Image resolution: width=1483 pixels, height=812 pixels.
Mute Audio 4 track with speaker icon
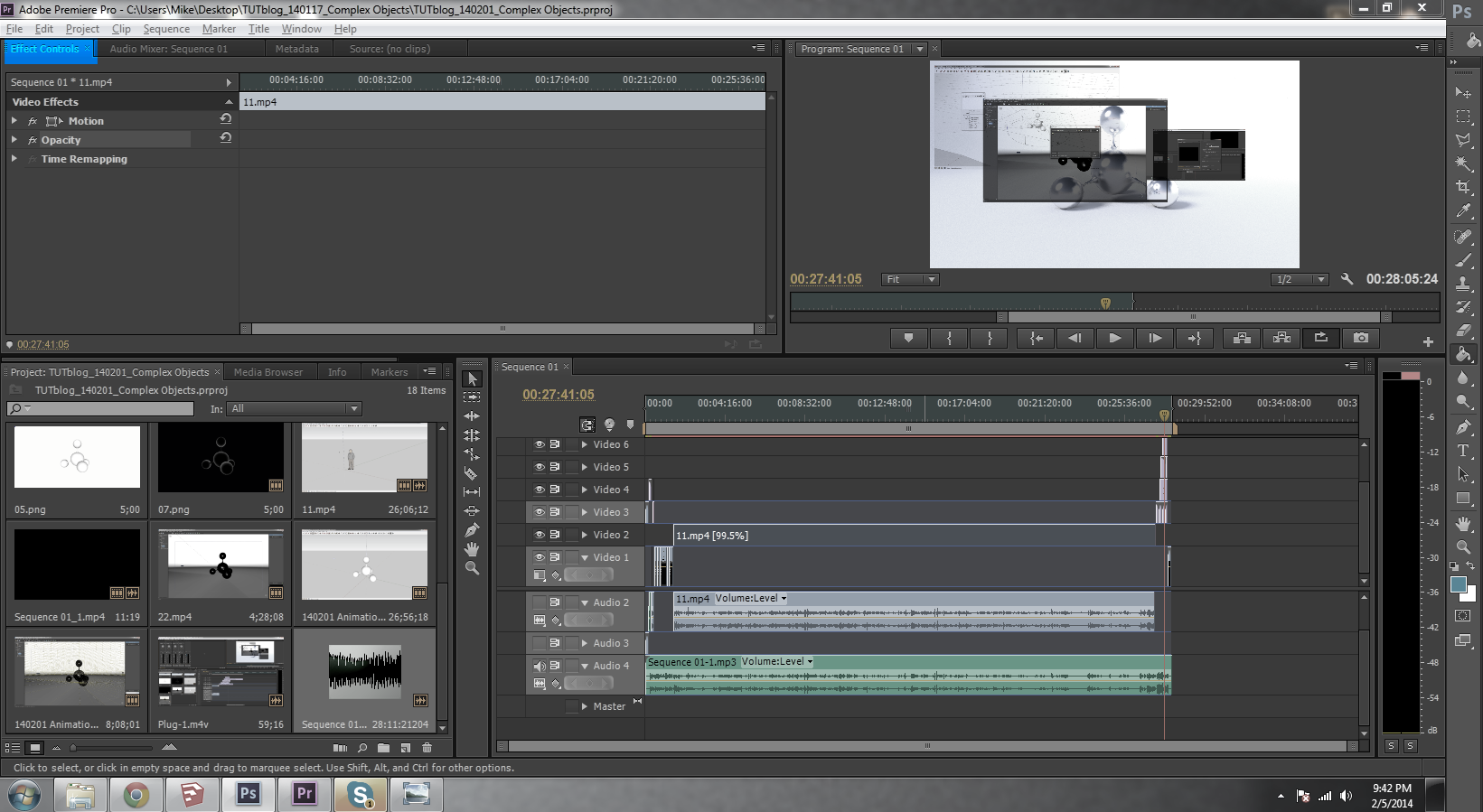click(x=539, y=666)
